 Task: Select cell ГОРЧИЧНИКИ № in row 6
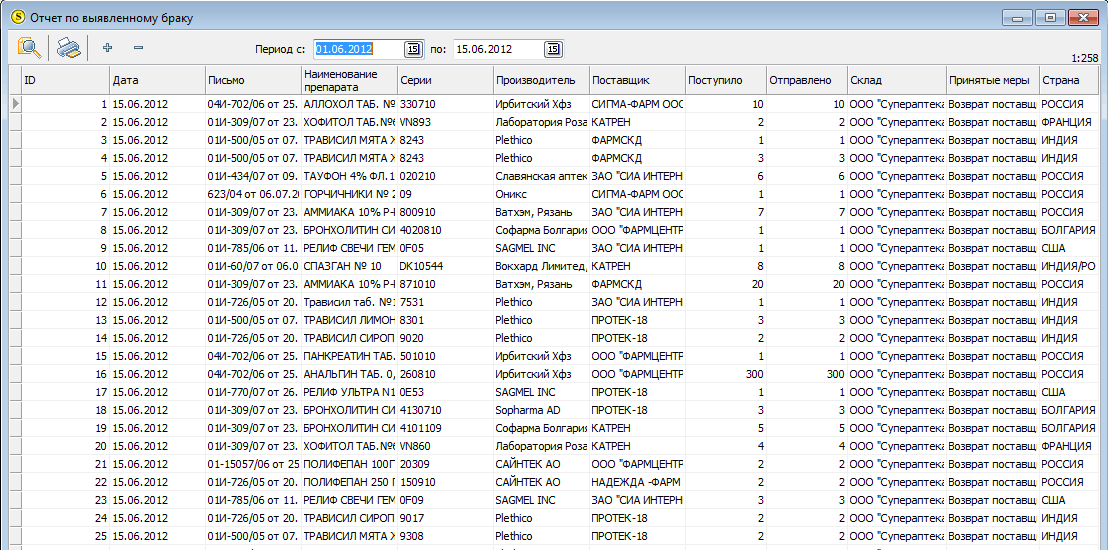[350, 194]
